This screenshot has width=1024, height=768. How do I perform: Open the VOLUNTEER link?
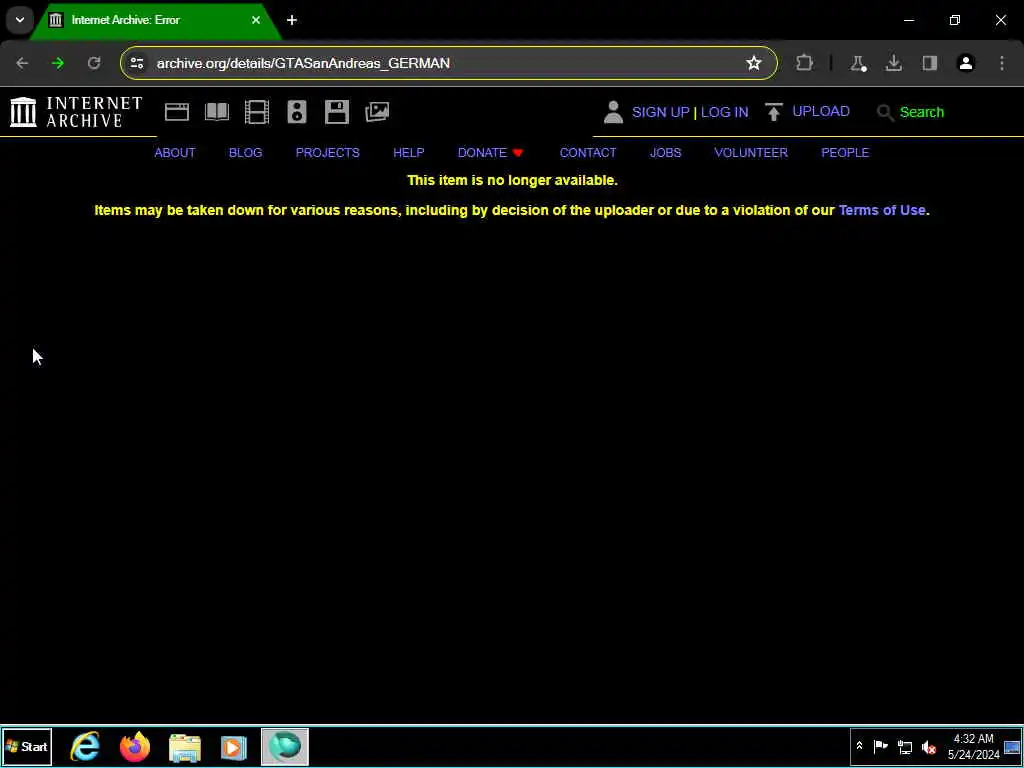pyautogui.click(x=751, y=153)
